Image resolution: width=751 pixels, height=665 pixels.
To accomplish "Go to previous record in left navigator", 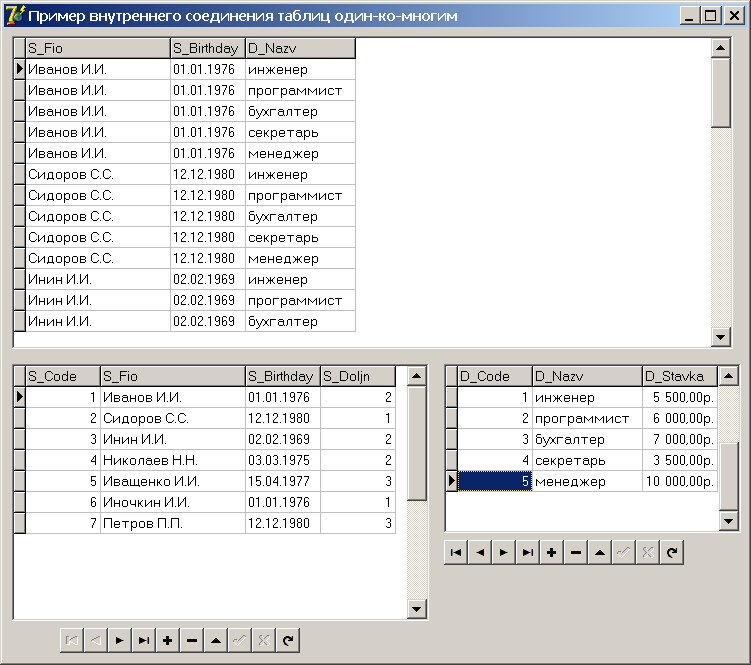I will pyautogui.click(x=96, y=640).
